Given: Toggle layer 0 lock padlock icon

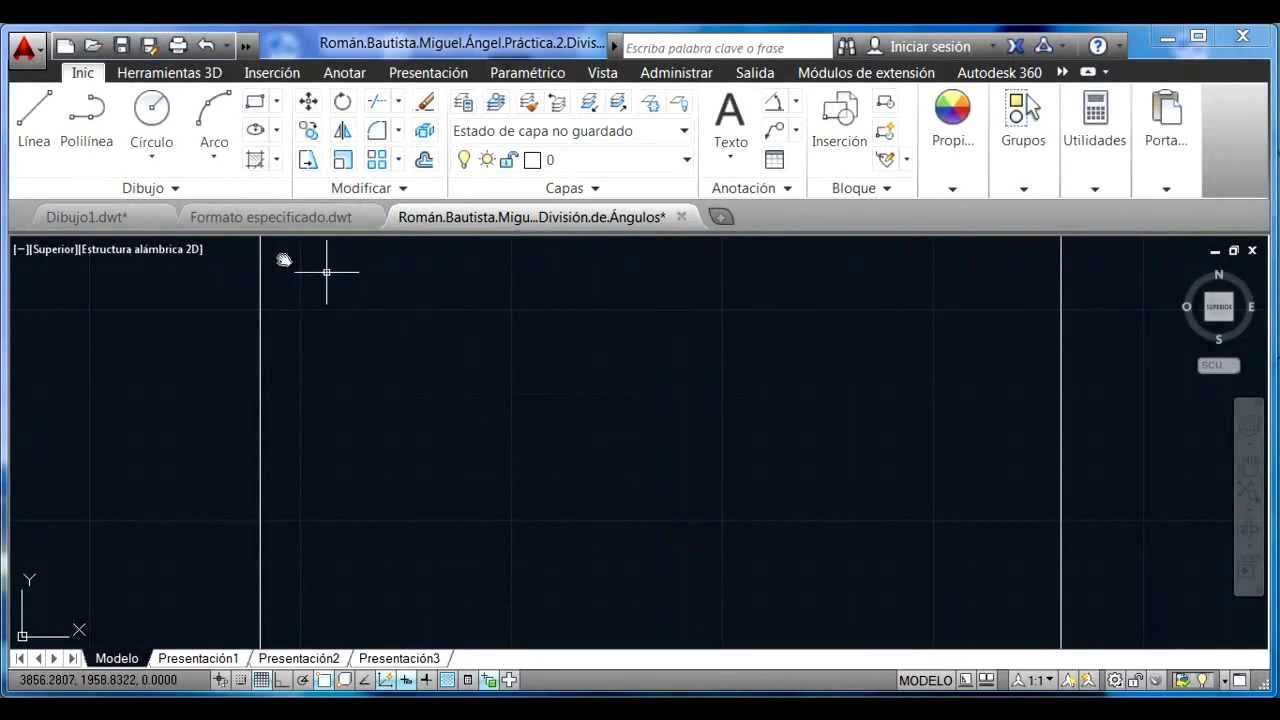Looking at the screenshot, I should coord(509,159).
